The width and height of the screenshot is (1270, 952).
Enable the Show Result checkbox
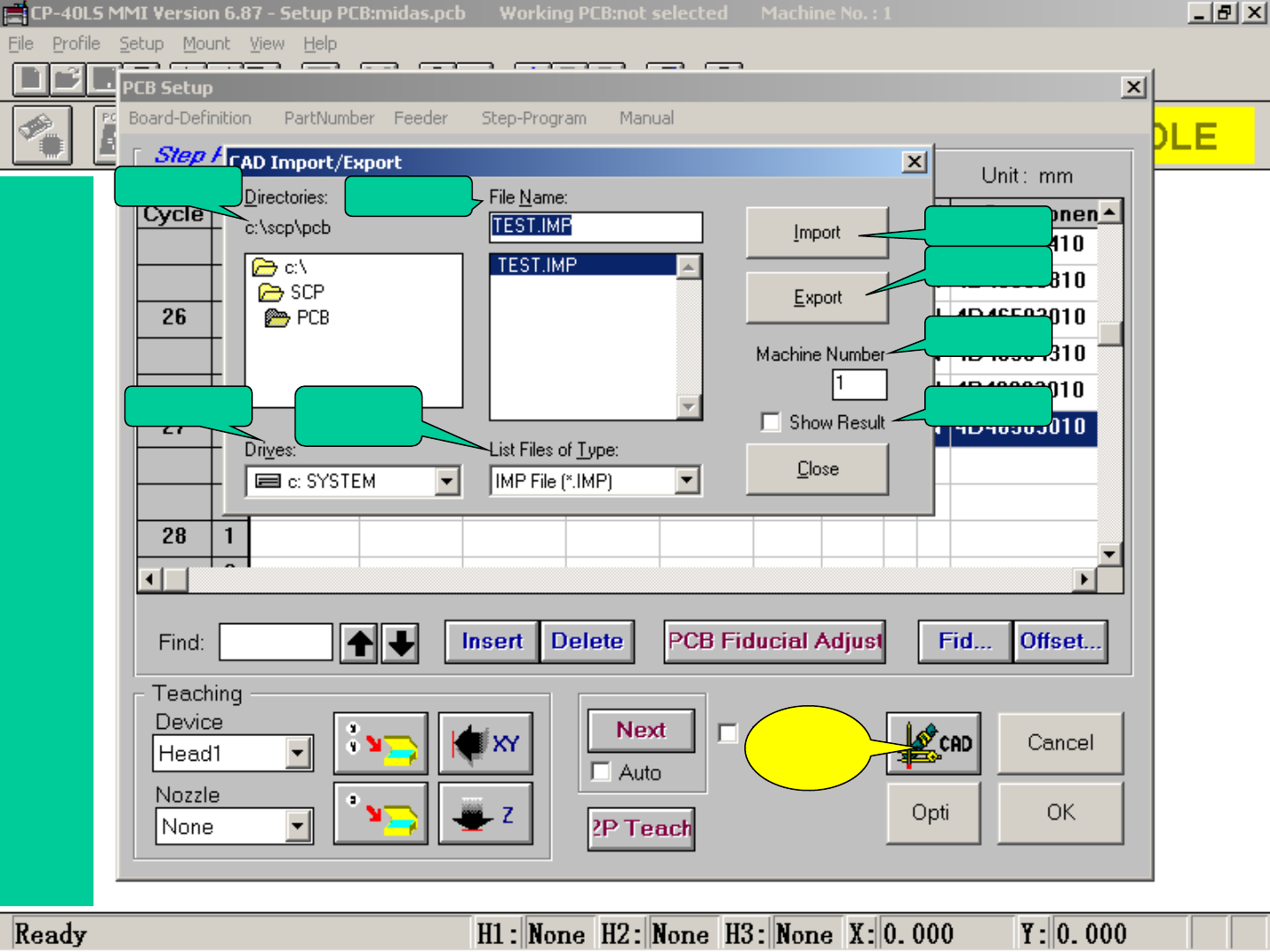tap(771, 422)
